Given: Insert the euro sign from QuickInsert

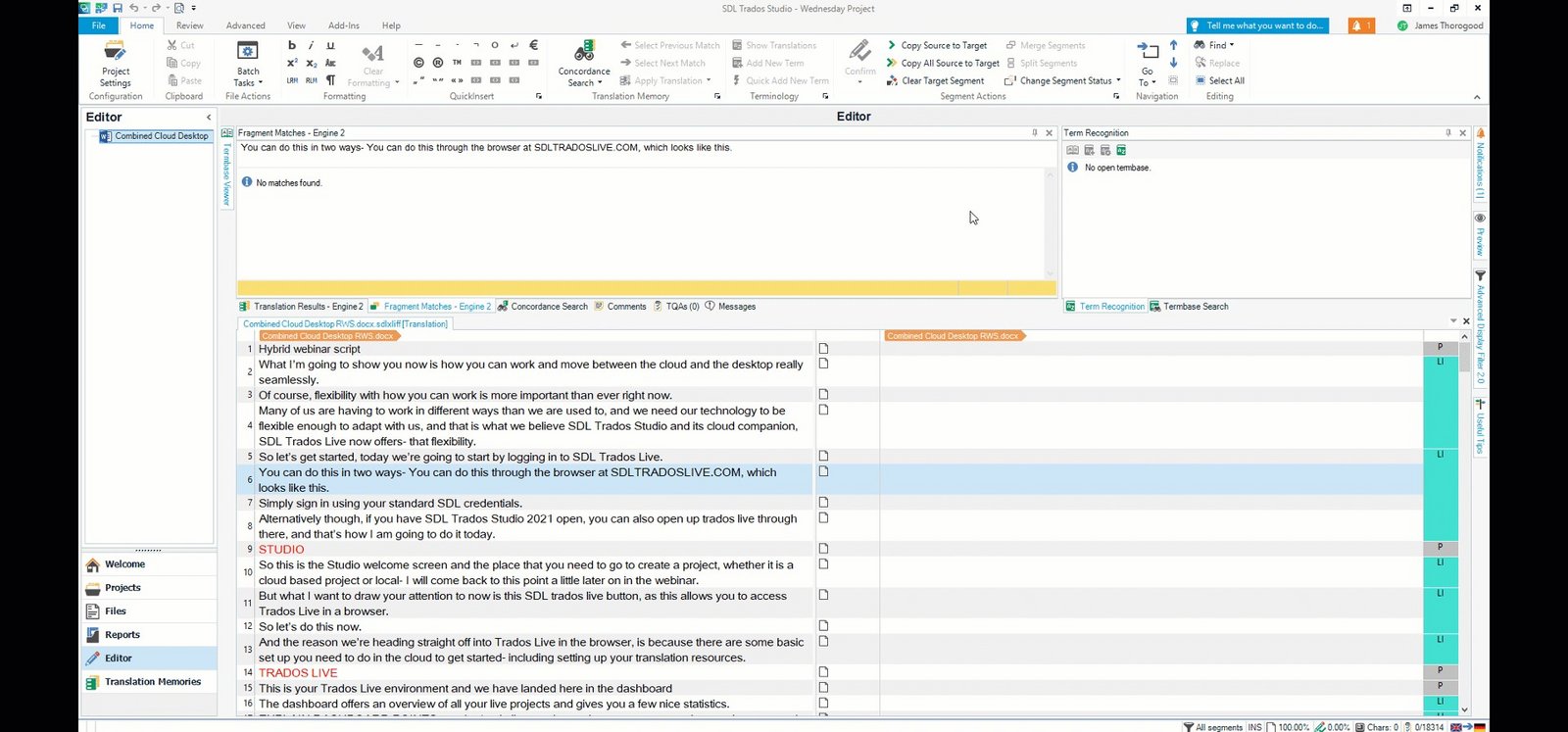Looking at the screenshot, I should click(533, 45).
